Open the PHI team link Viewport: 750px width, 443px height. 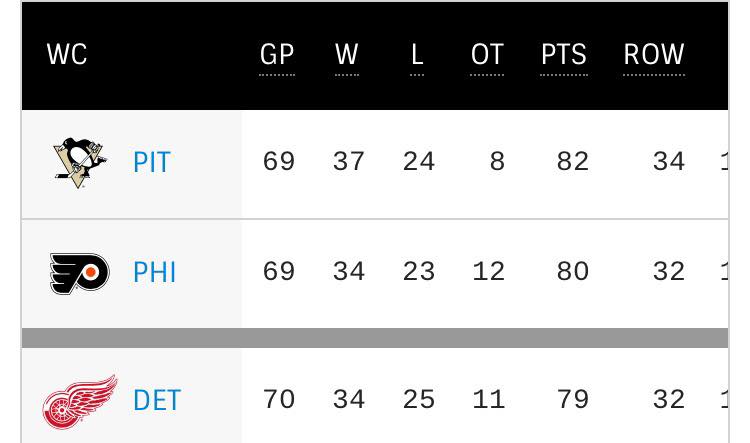tap(154, 272)
